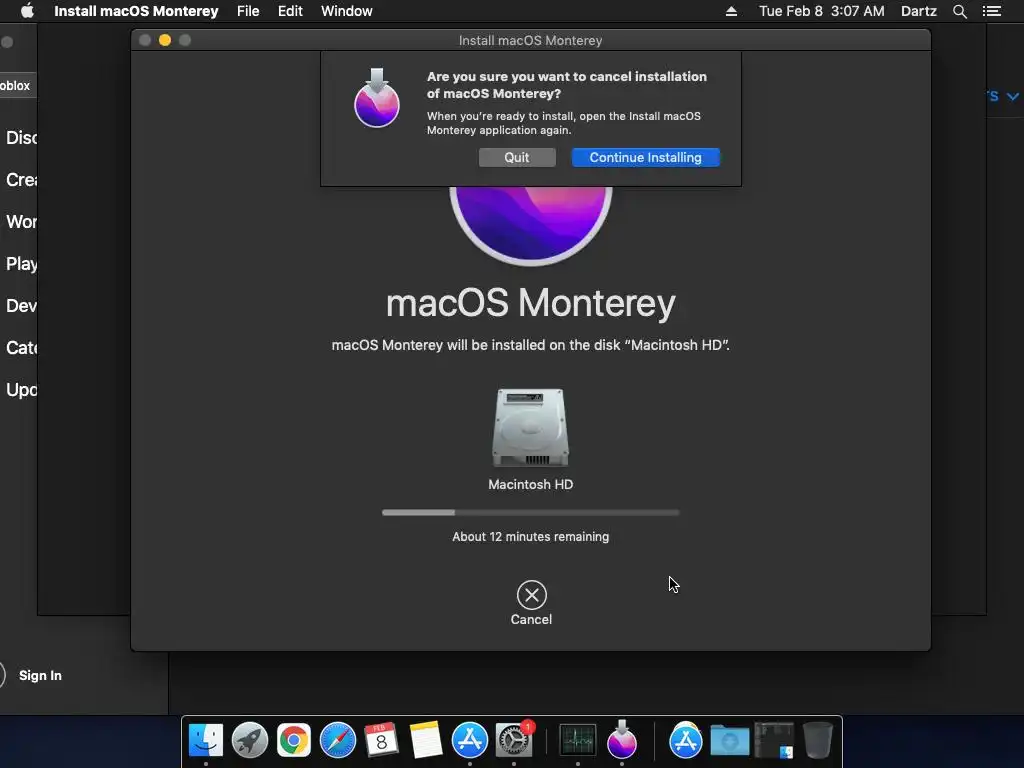
Task: Click the eject icon in the menu bar
Action: coord(731,11)
